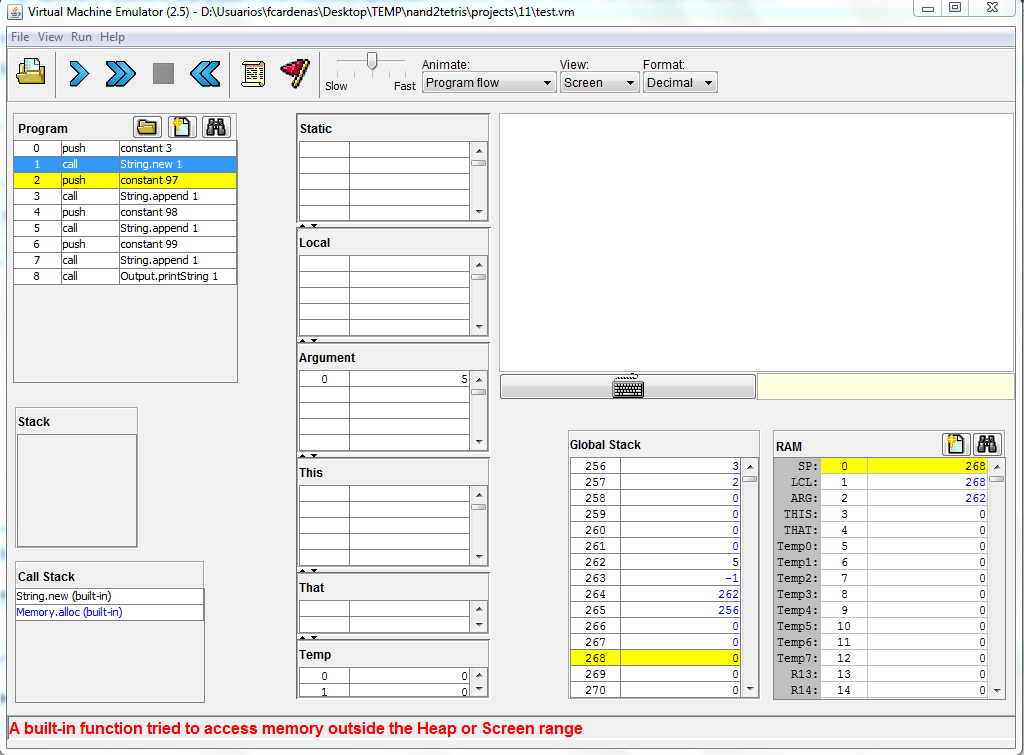
Task: Open the Animate dropdown showing Program flow
Action: coord(489,83)
